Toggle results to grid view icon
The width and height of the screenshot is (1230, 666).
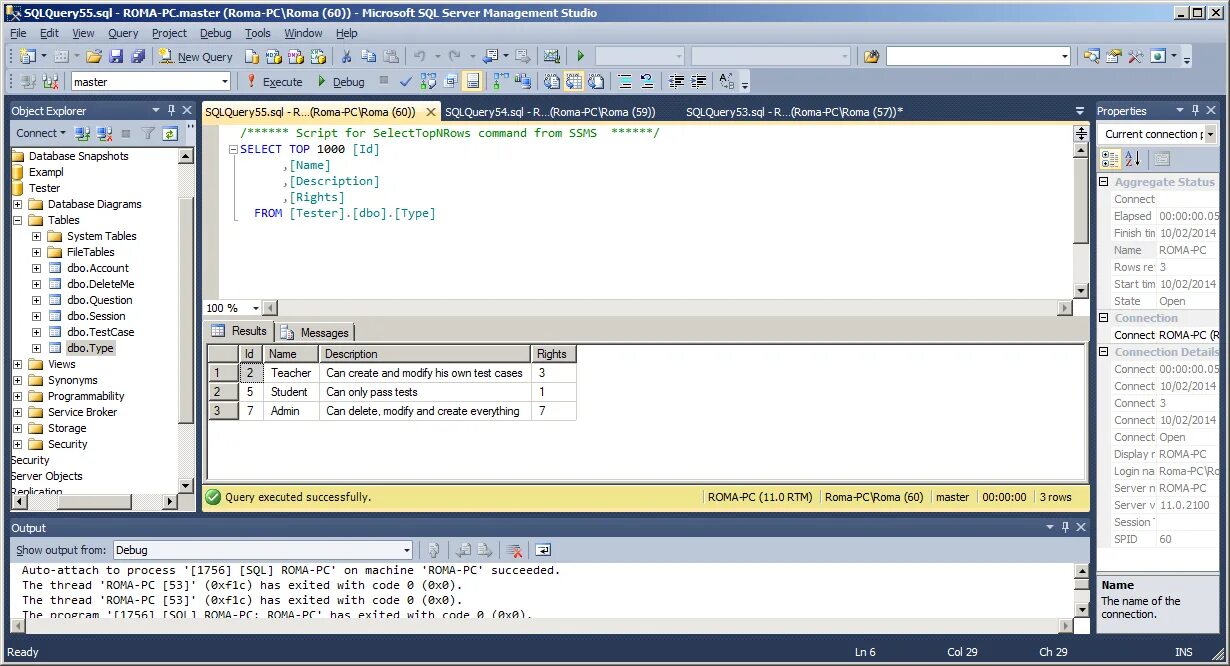[x=574, y=81]
